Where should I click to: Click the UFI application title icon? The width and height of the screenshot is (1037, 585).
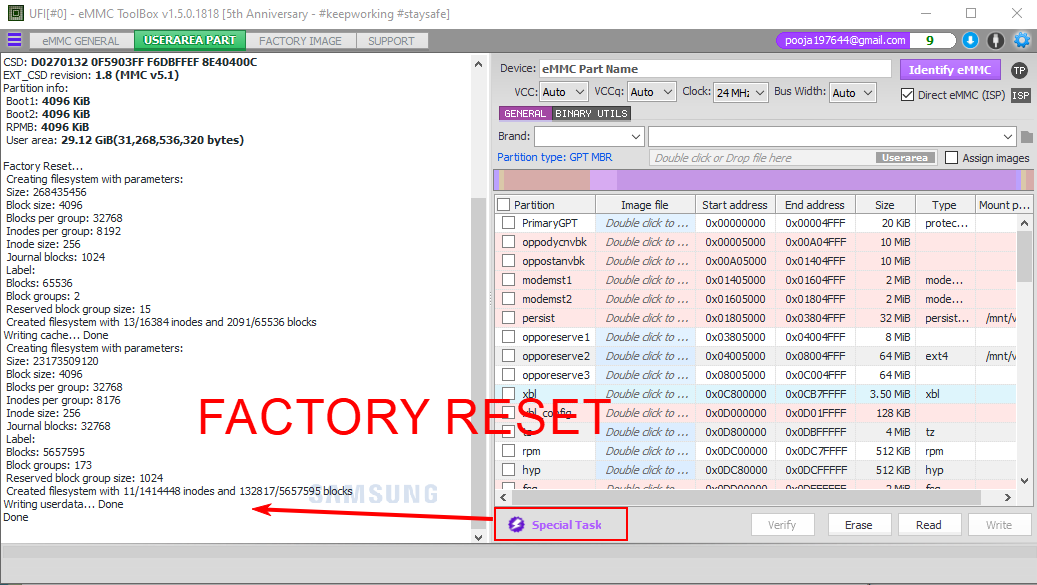[15, 13]
